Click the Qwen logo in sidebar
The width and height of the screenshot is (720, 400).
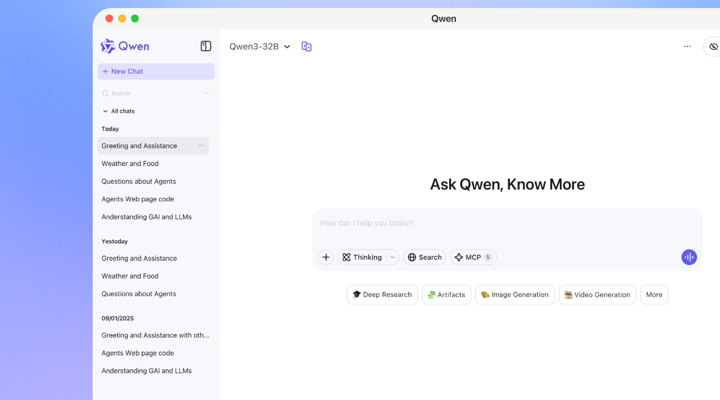point(125,46)
